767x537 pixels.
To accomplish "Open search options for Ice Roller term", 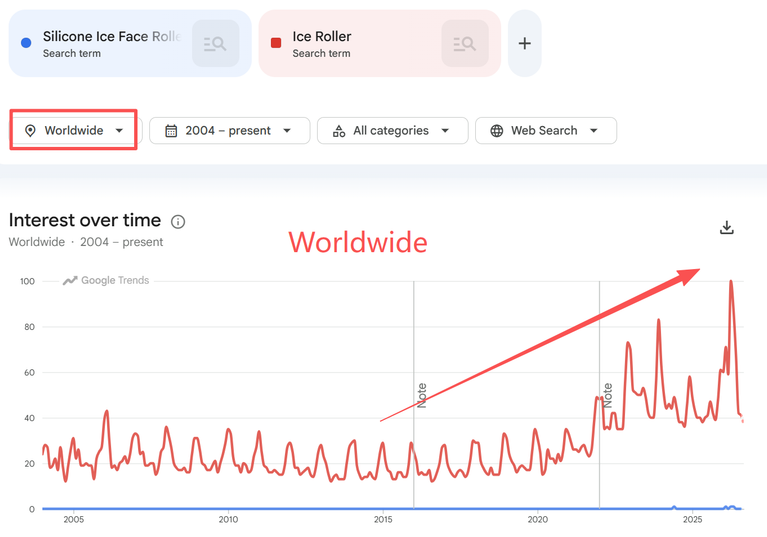I will (x=465, y=44).
